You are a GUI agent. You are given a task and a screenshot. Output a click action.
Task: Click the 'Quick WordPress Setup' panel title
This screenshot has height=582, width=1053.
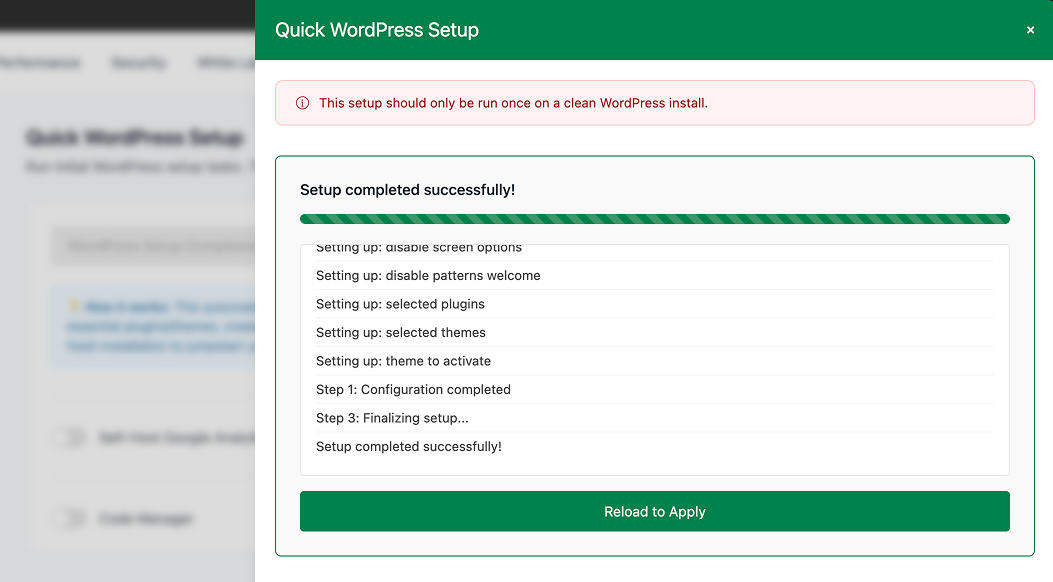[x=377, y=30]
